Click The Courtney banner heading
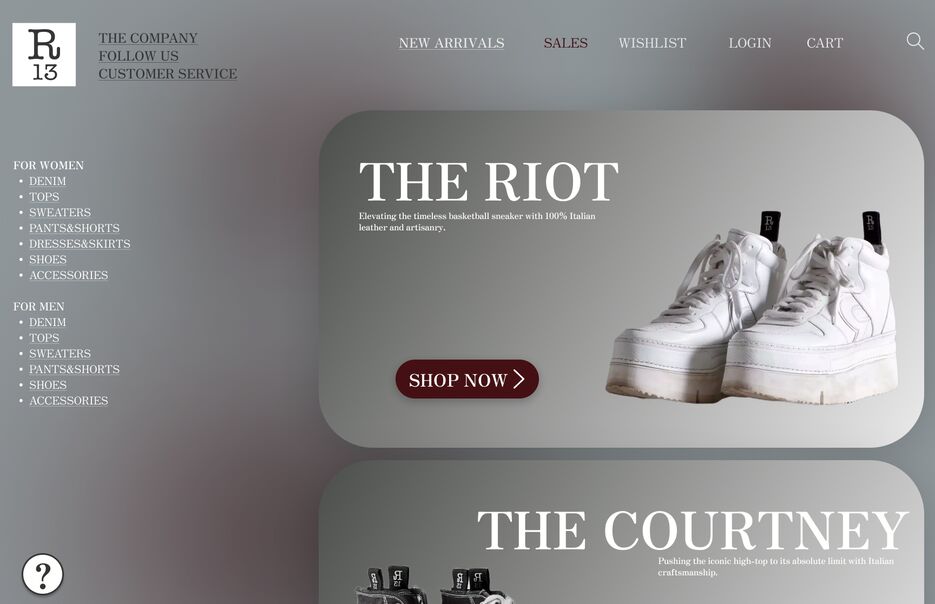 (x=693, y=530)
